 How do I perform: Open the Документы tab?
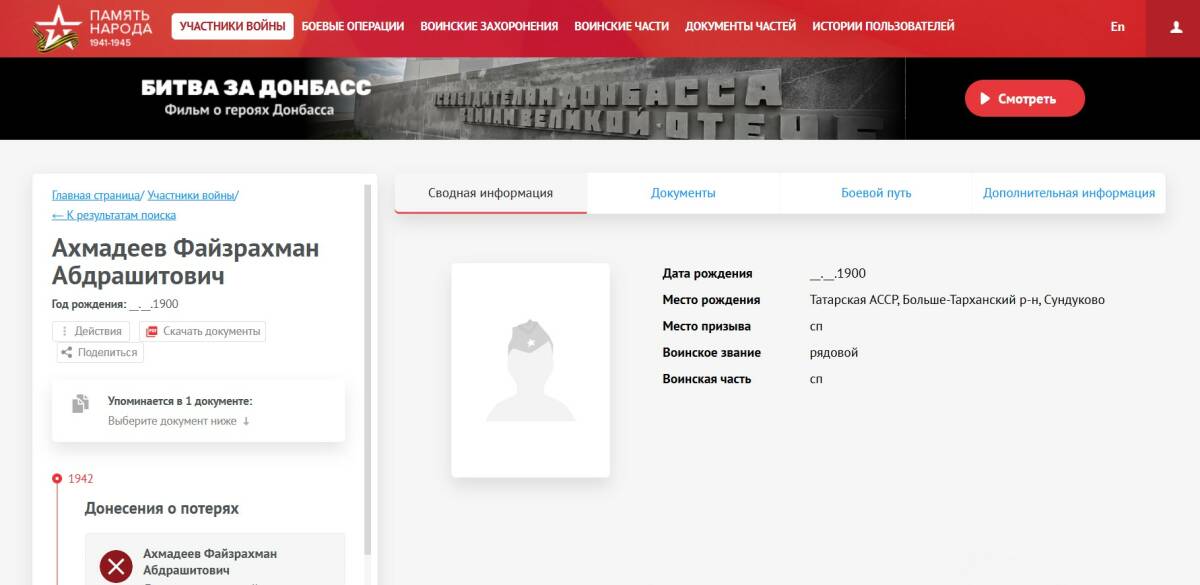click(x=683, y=193)
